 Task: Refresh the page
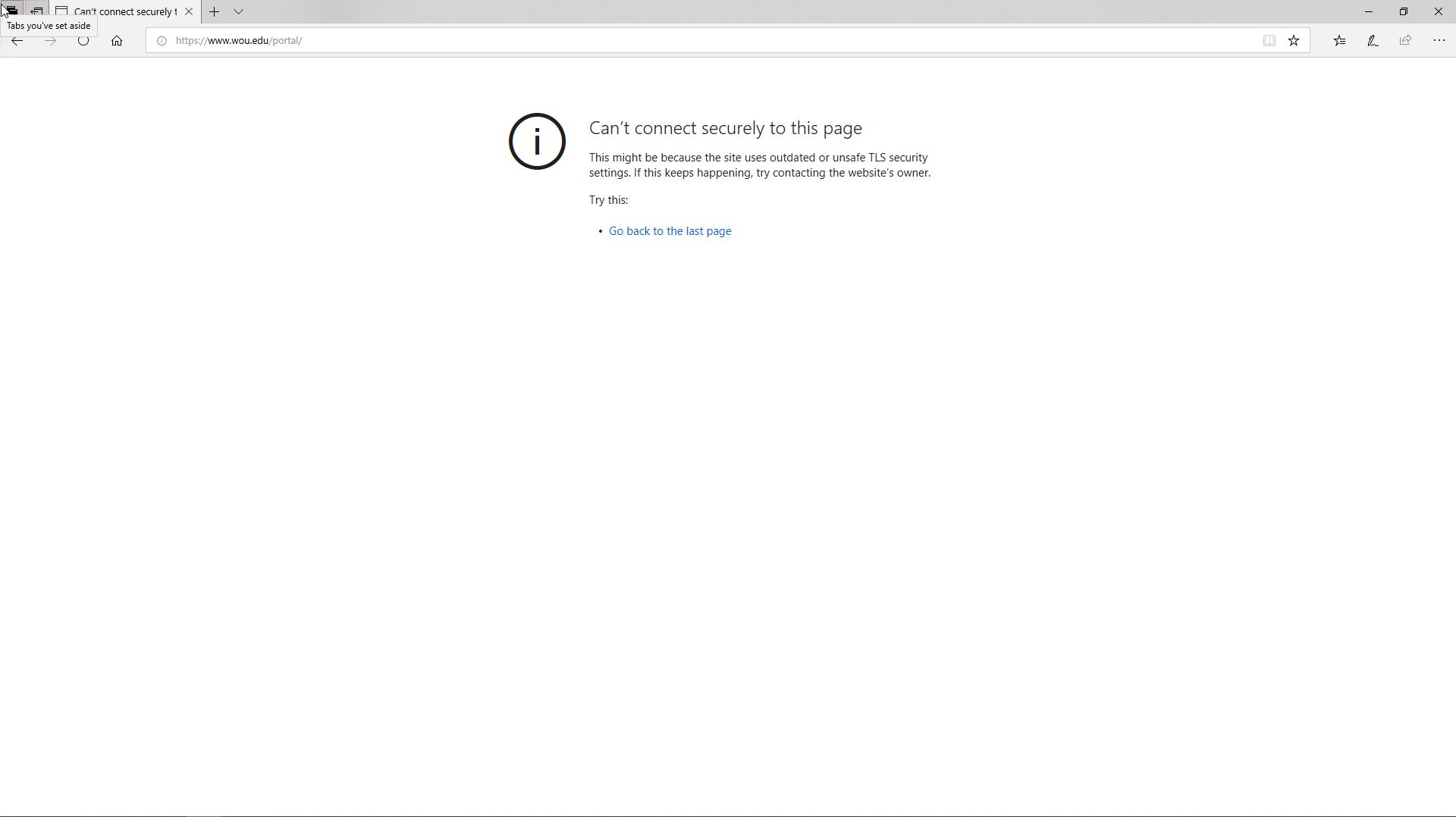83,42
